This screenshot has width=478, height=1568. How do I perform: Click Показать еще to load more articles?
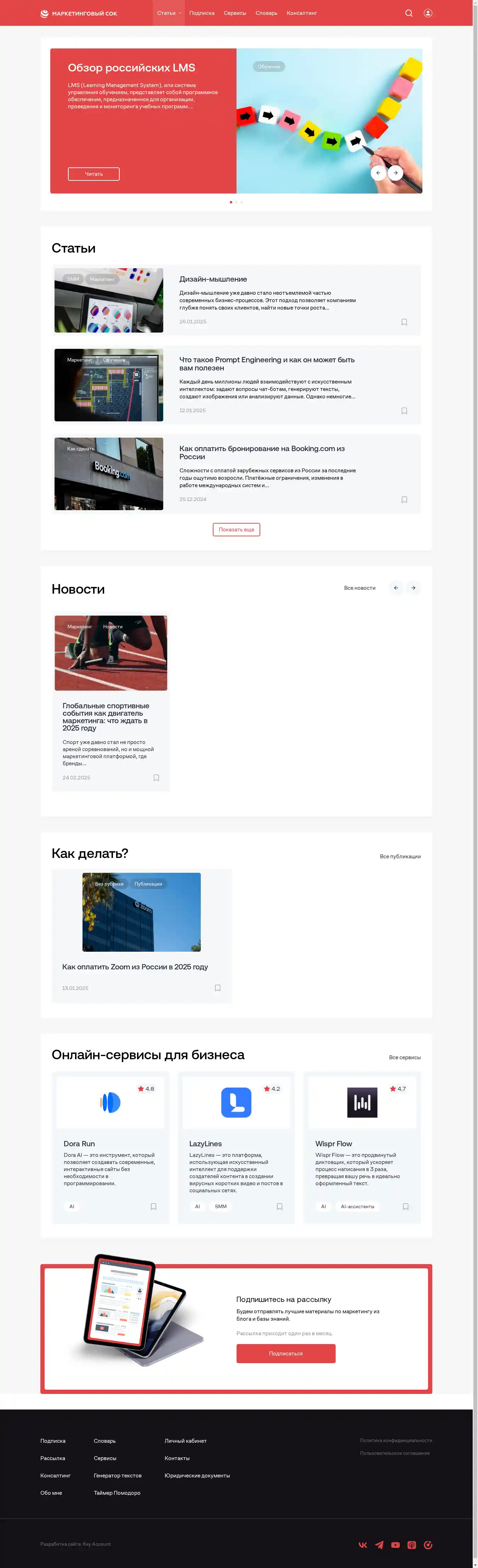point(236,530)
